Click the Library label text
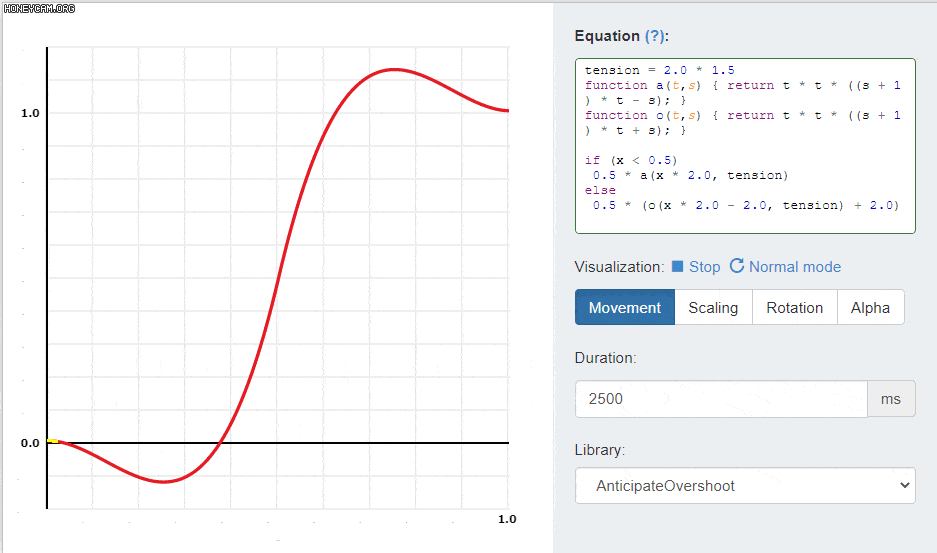This screenshot has height=553, width=937. pyautogui.click(x=599, y=450)
